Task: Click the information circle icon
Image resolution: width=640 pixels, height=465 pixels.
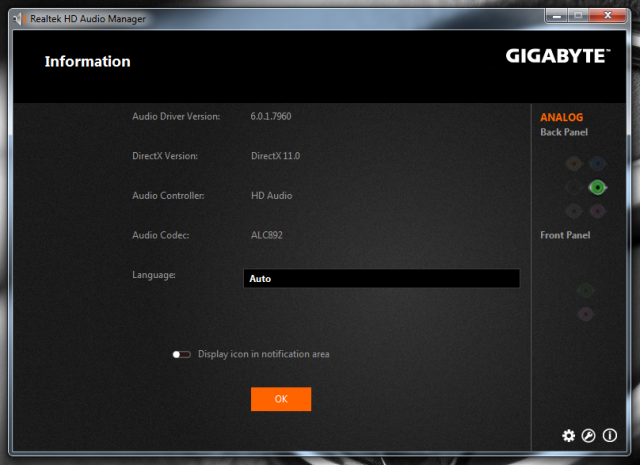Action: pos(610,436)
